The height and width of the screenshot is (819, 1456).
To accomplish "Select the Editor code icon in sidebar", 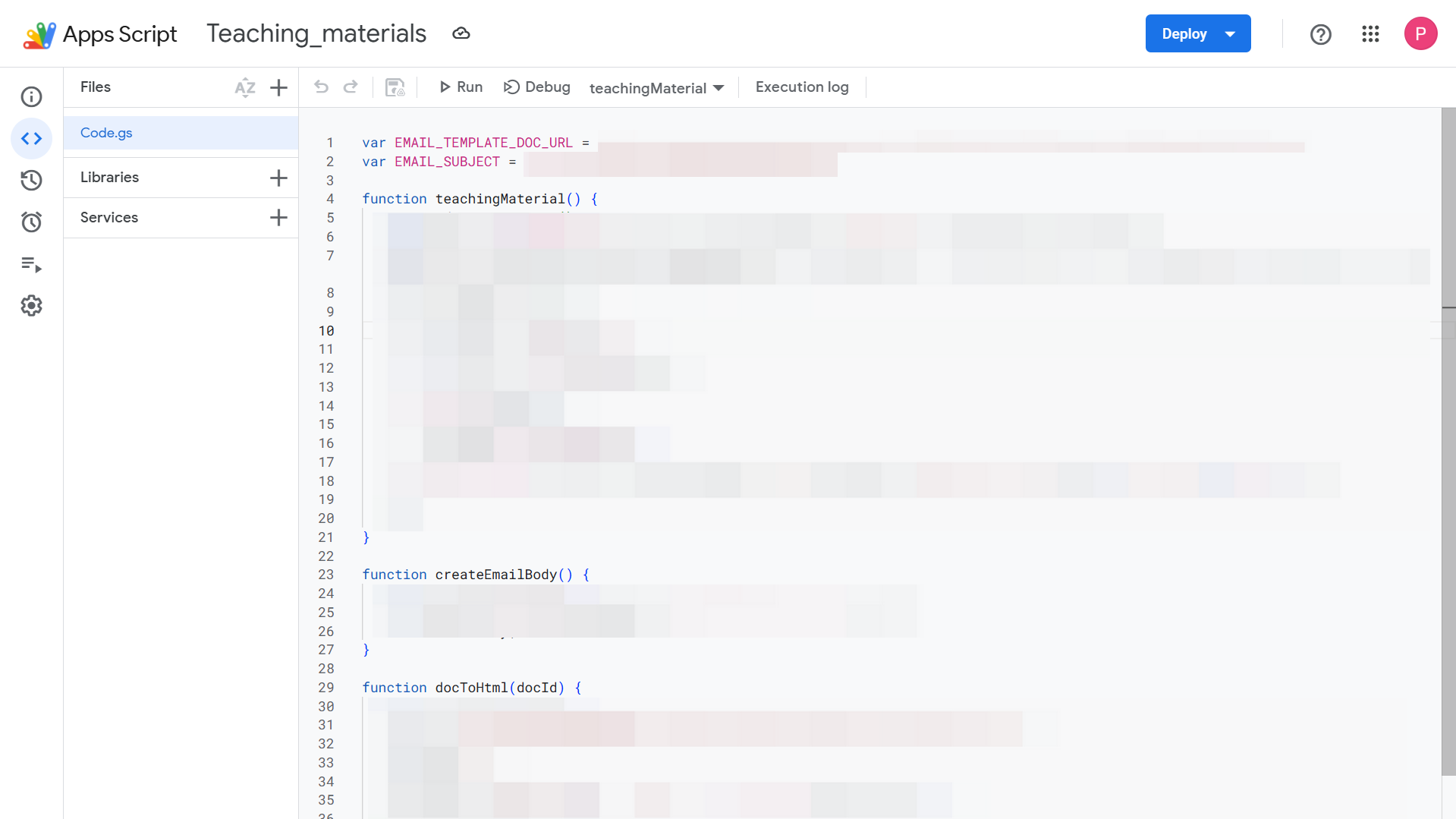I will (31, 139).
